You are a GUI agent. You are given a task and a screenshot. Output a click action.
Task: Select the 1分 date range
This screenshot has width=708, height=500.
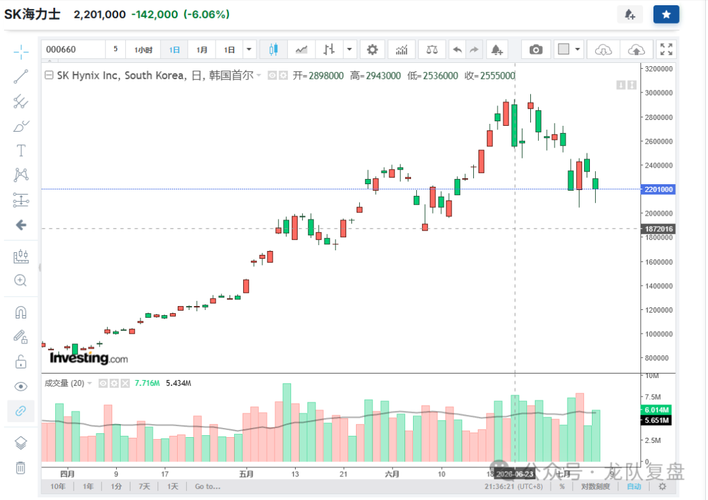116,486
